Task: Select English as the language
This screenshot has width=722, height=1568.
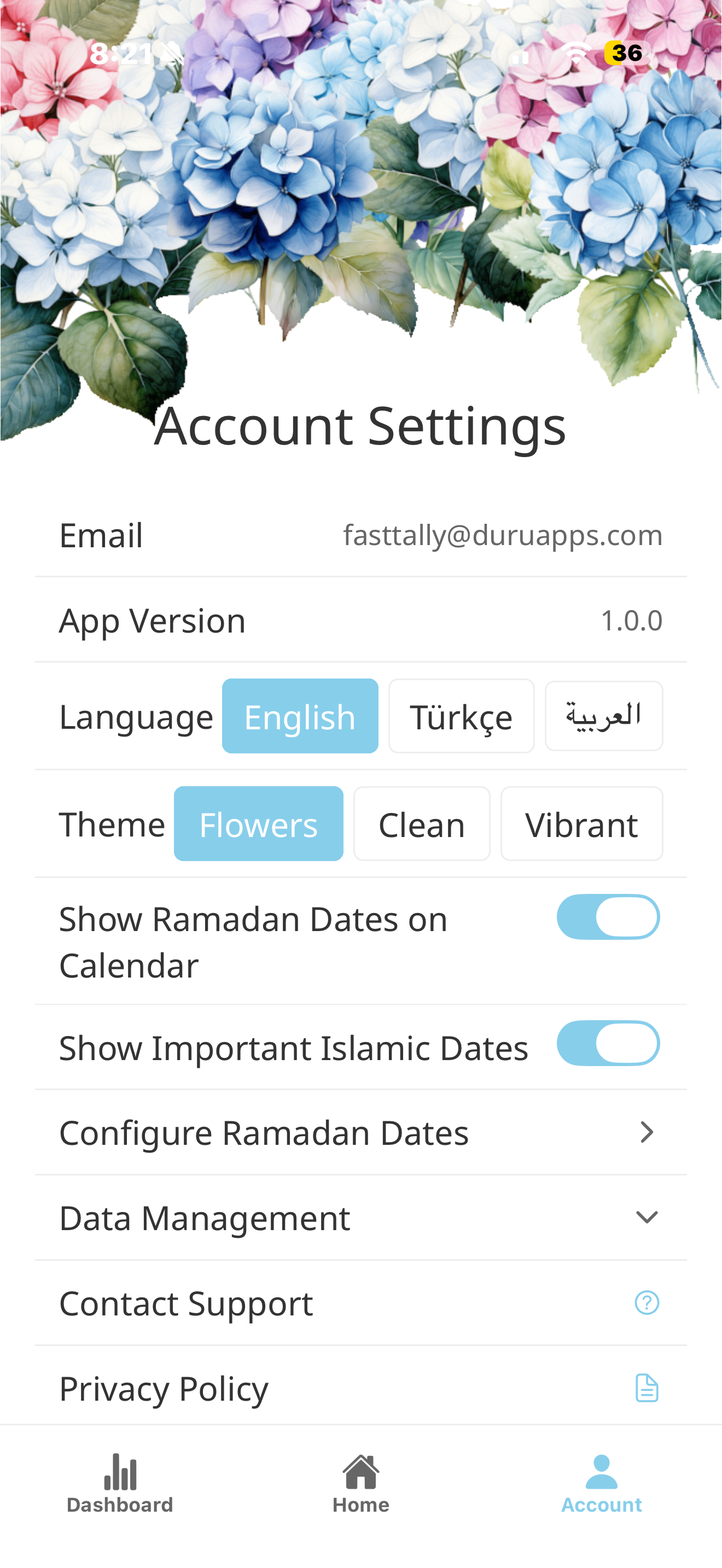Action: pos(300,716)
